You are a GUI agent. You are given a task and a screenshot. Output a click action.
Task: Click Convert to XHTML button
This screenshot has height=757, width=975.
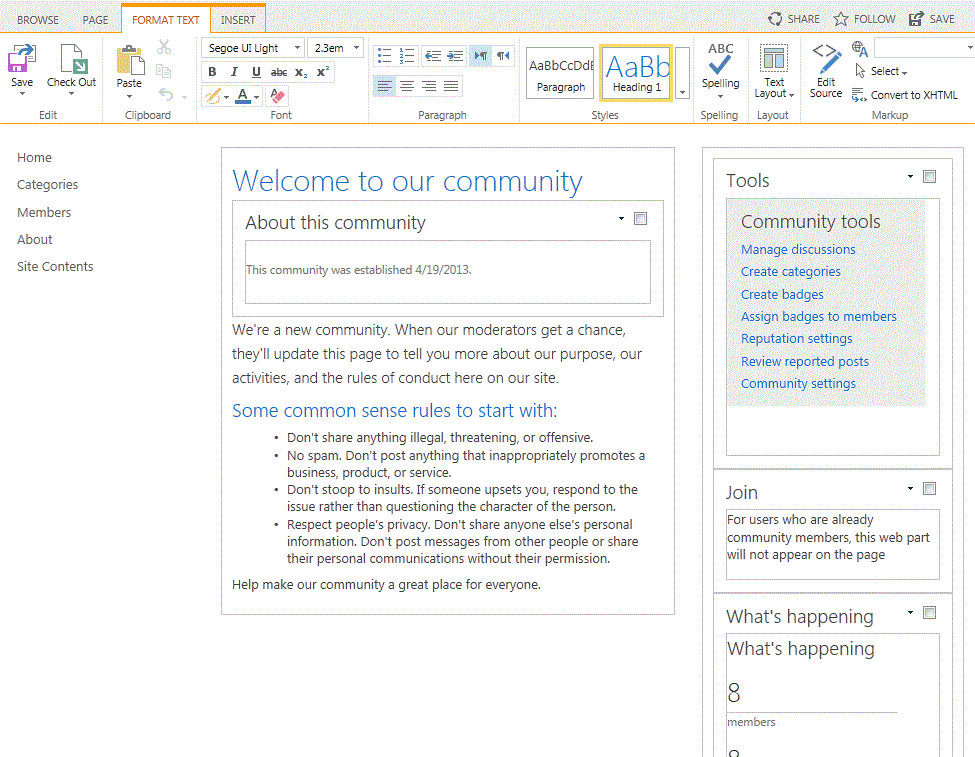913,95
